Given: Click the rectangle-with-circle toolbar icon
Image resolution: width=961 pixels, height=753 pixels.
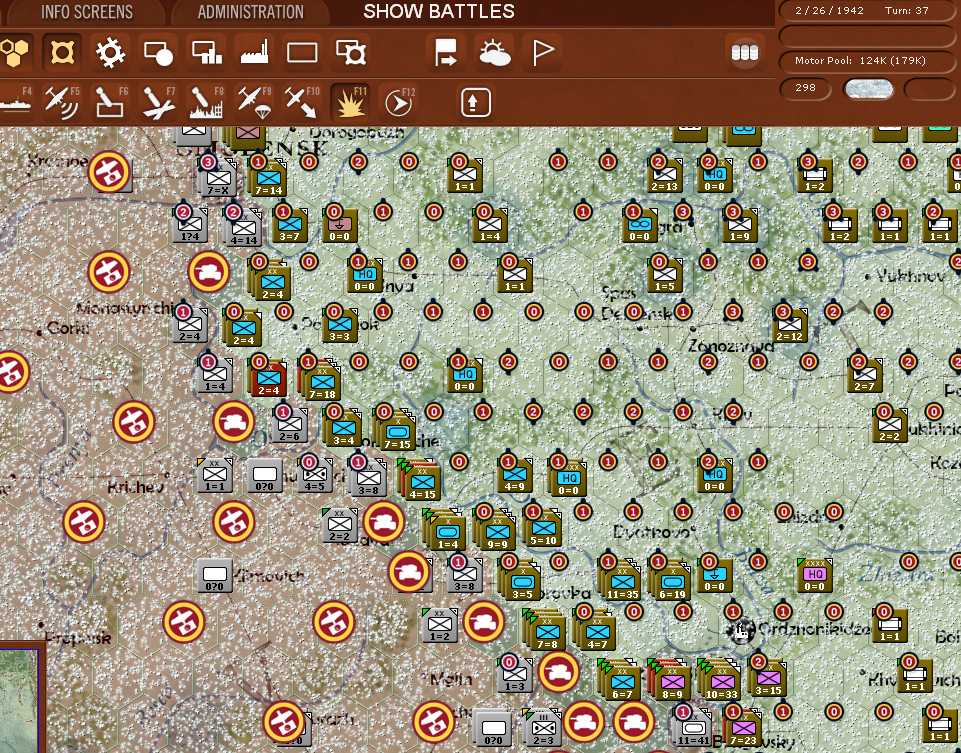Looking at the screenshot, I should tap(158, 53).
